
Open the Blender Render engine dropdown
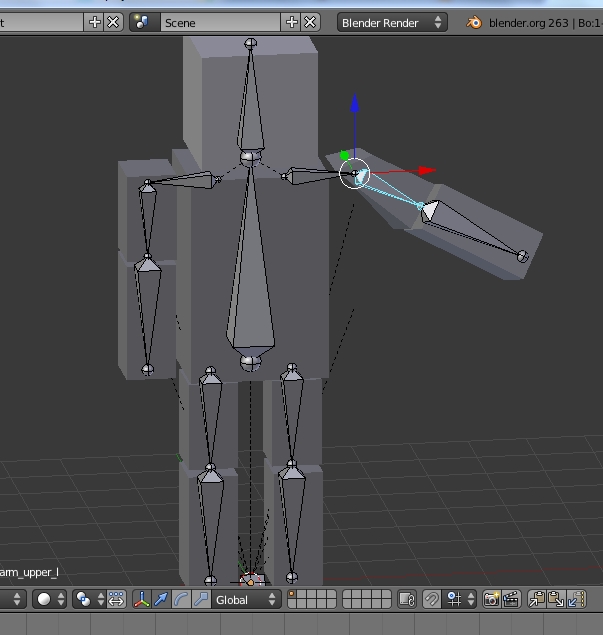[392, 23]
